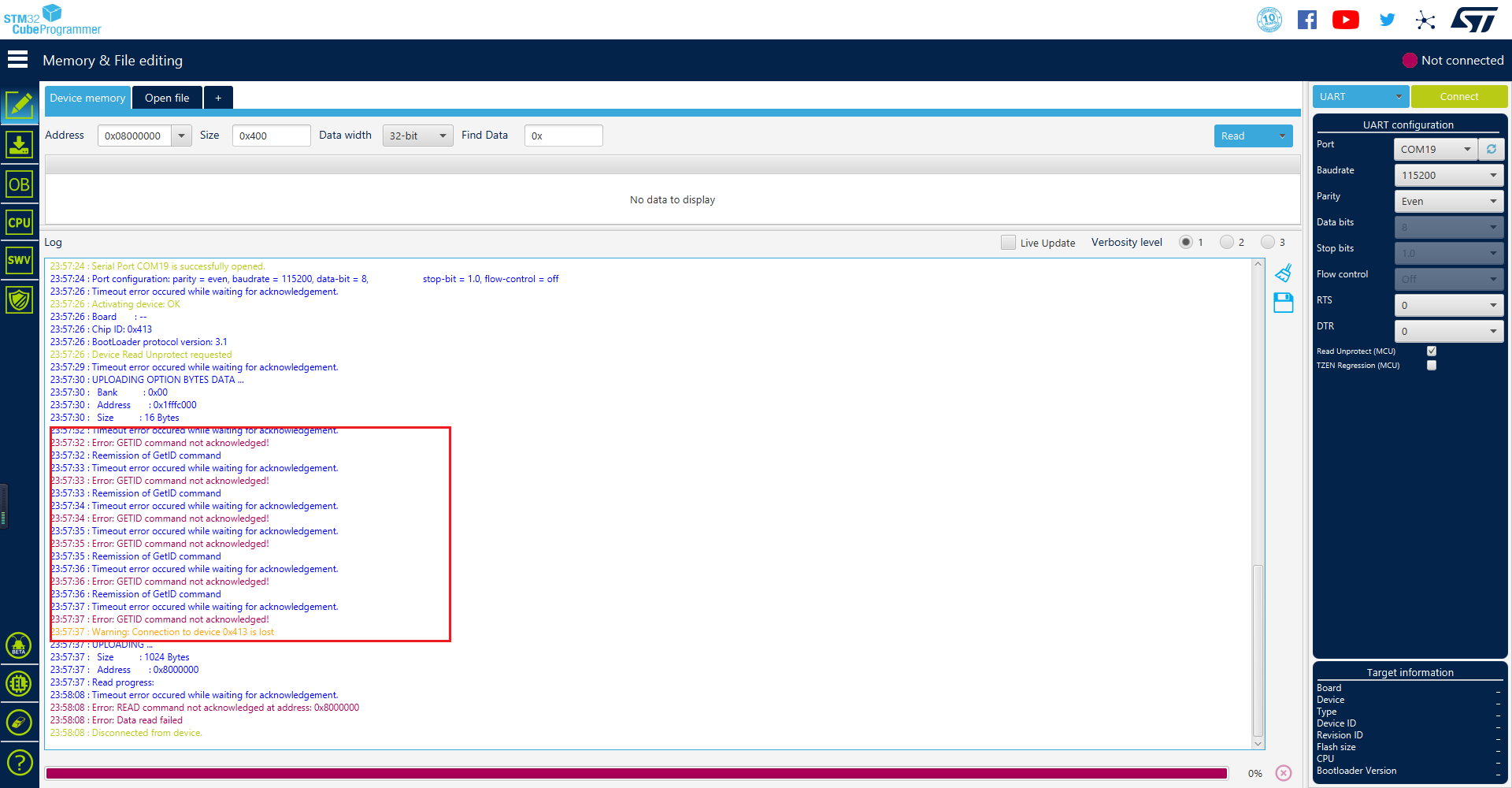
Task: Click the Size input field
Action: pyautogui.click(x=271, y=136)
